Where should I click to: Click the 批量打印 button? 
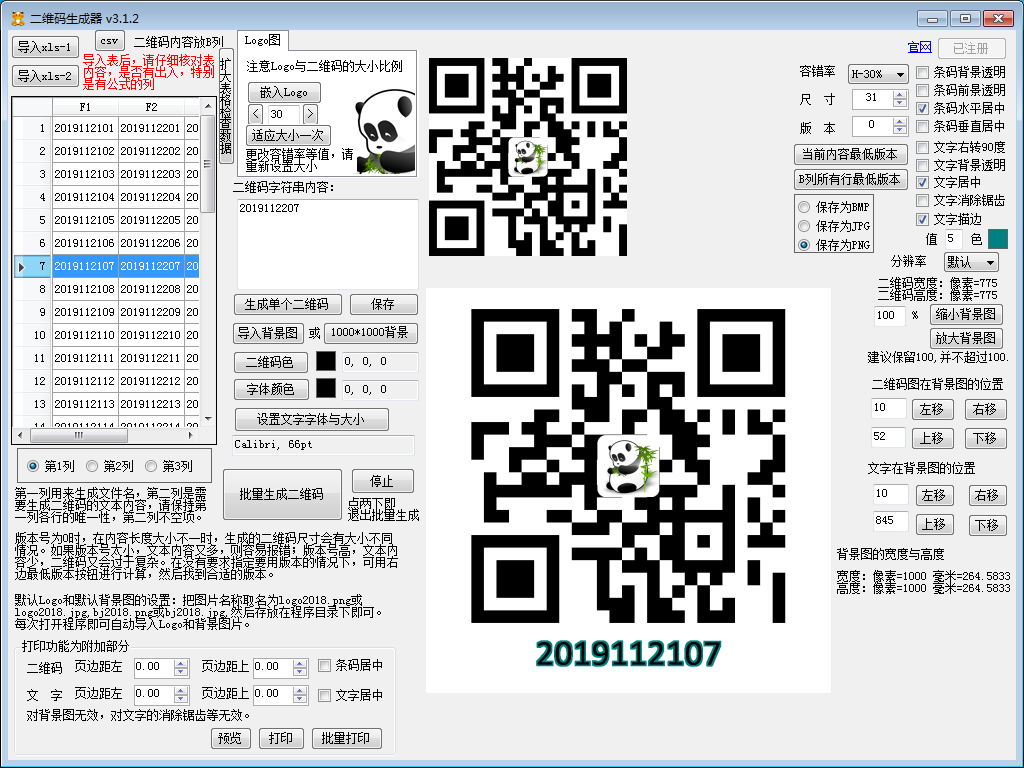(346, 738)
